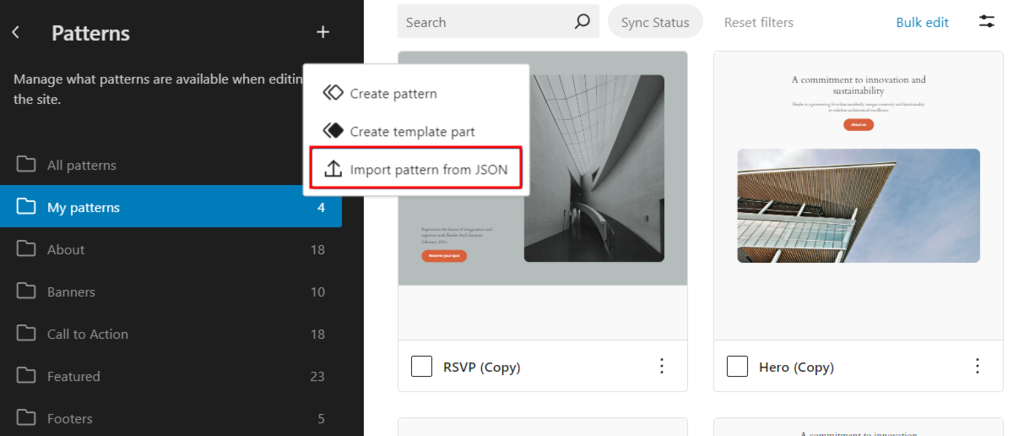Tick the RSVP (Copy) checkbox

coord(422,366)
